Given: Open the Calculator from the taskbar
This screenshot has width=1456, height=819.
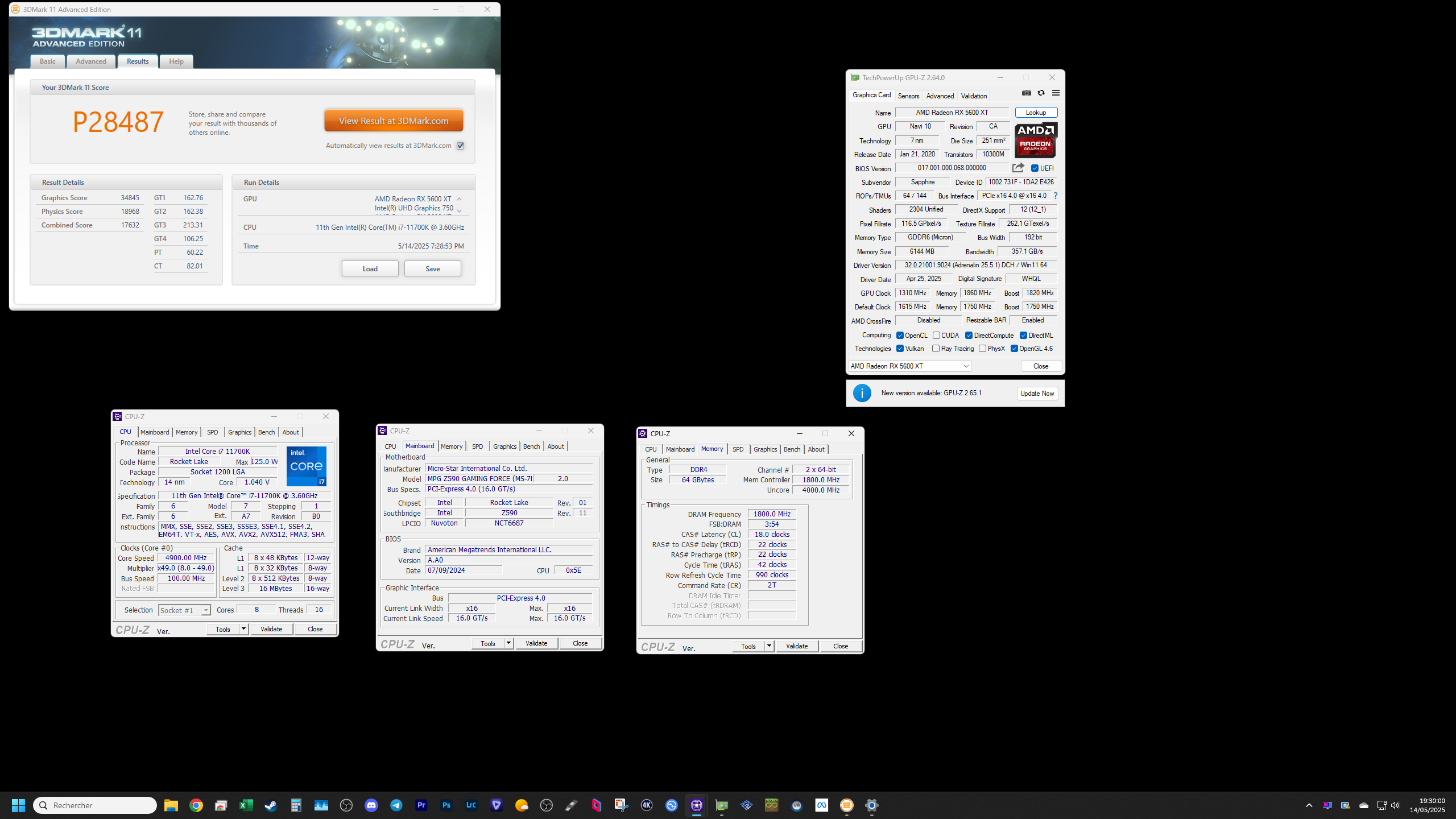Looking at the screenshot, I should pyautogui.click(x=296, y=805).
